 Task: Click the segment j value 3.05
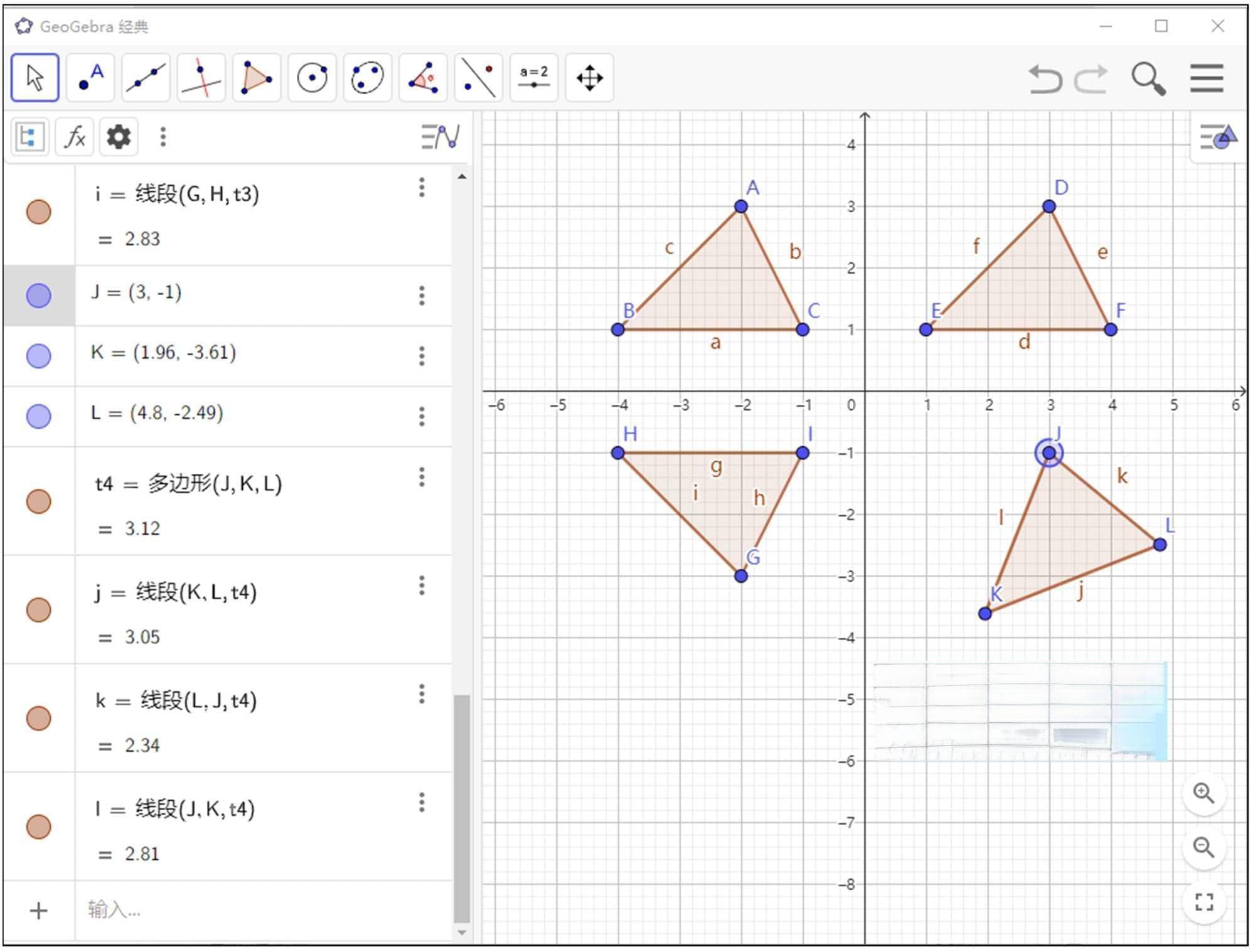pyautogui.click(x=142, y=637)
